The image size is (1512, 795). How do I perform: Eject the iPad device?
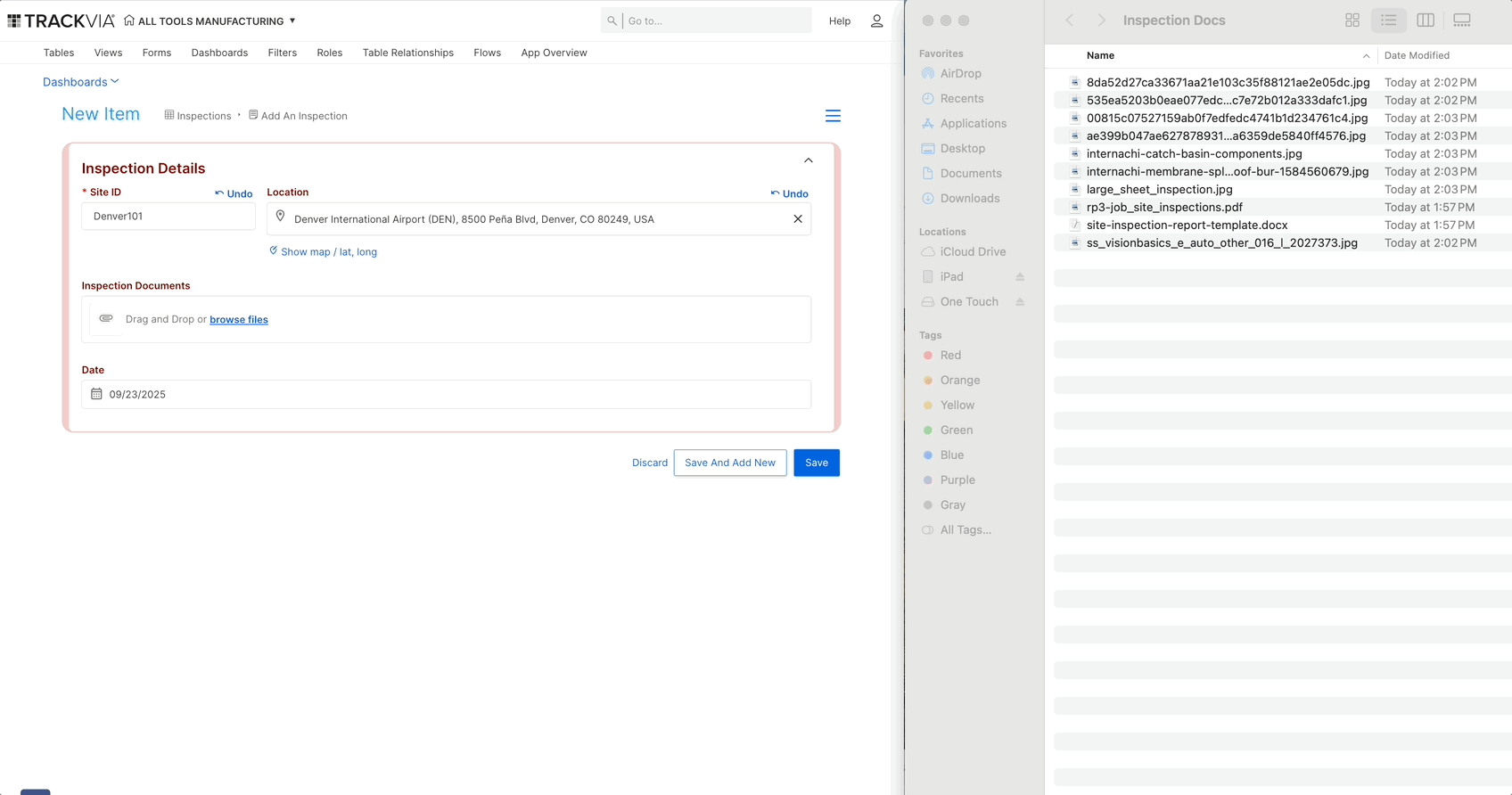1020,277
